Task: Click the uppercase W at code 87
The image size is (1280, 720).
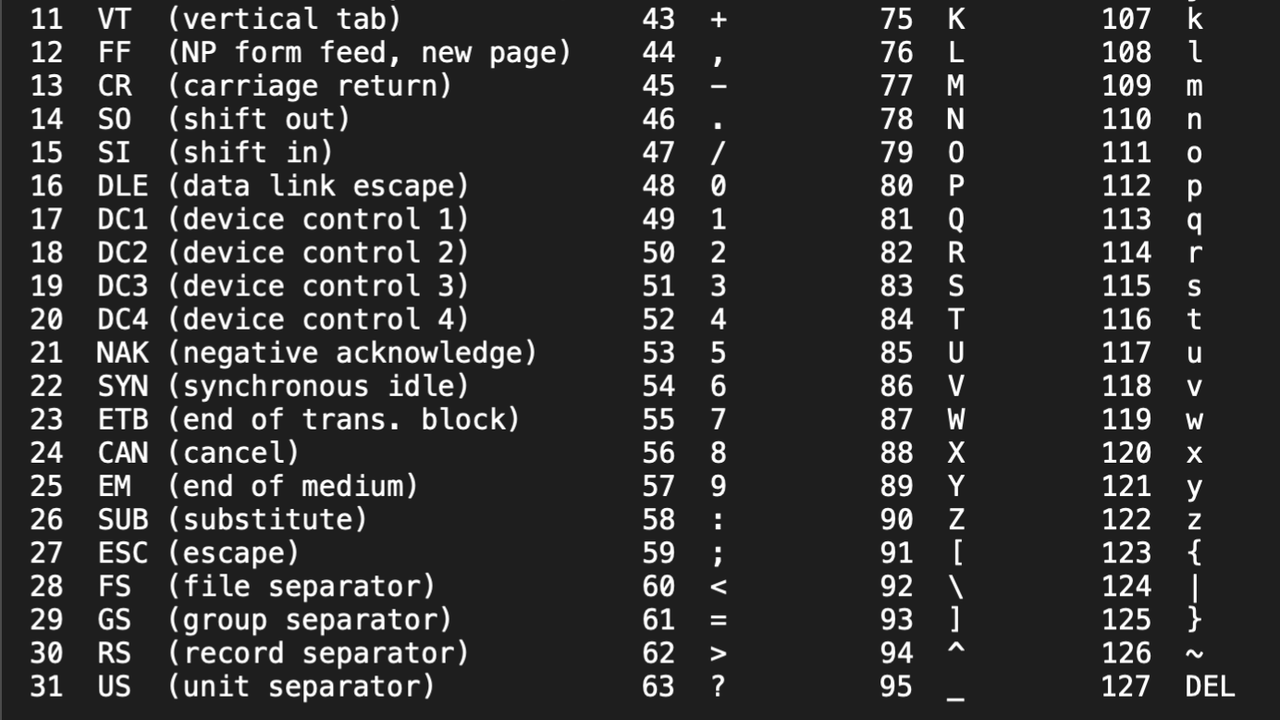Action: click(956, 419)
